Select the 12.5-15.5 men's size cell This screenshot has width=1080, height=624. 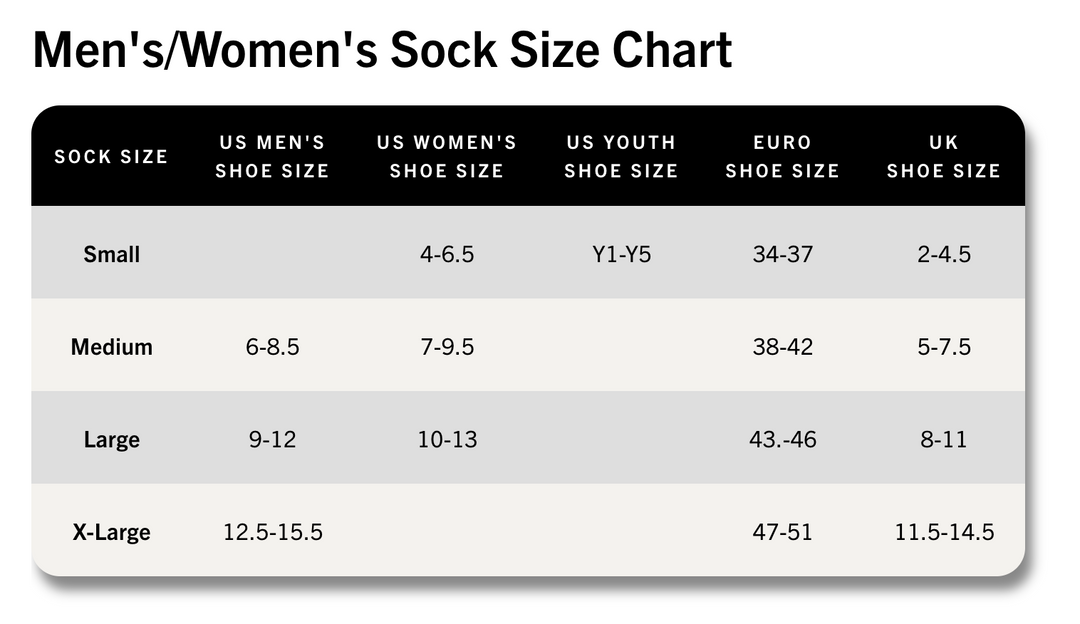tap(272, 532)
